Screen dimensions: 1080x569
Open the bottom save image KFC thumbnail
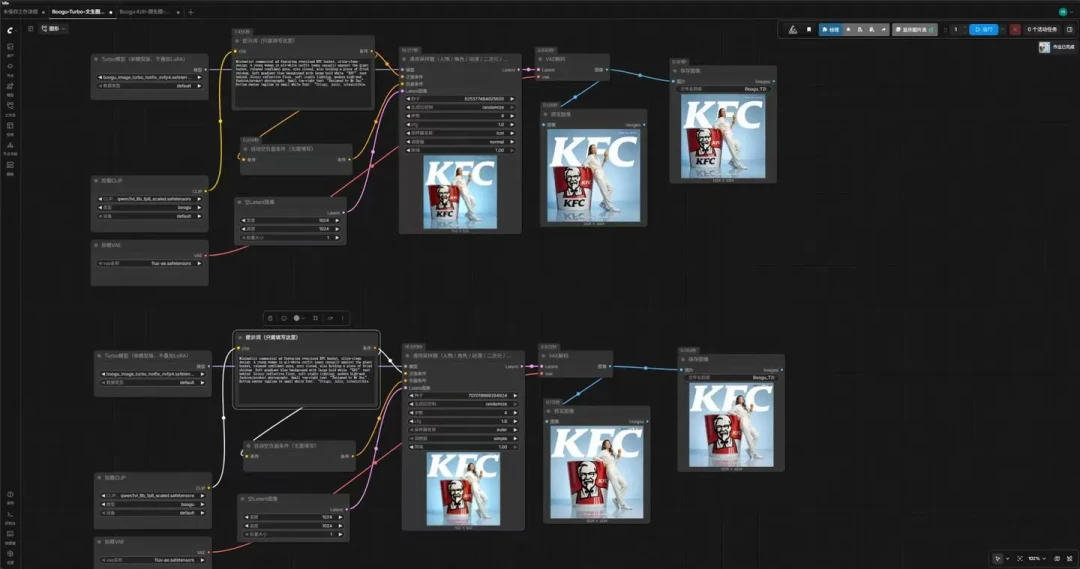tap(731, 425)
